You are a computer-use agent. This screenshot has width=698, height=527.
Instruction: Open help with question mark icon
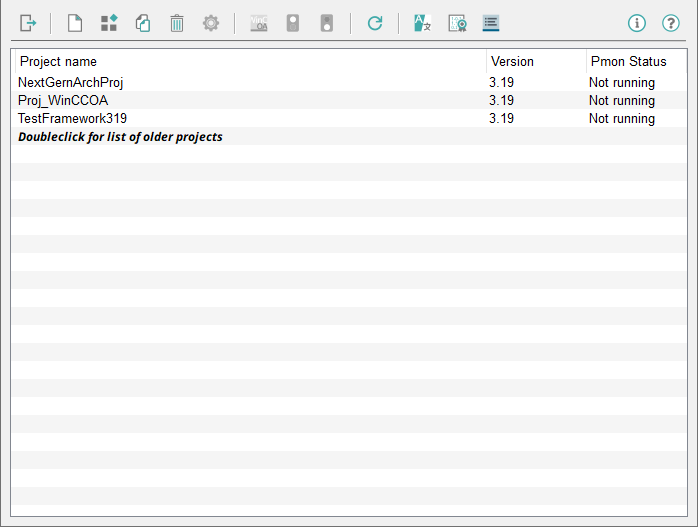[671, 23]
